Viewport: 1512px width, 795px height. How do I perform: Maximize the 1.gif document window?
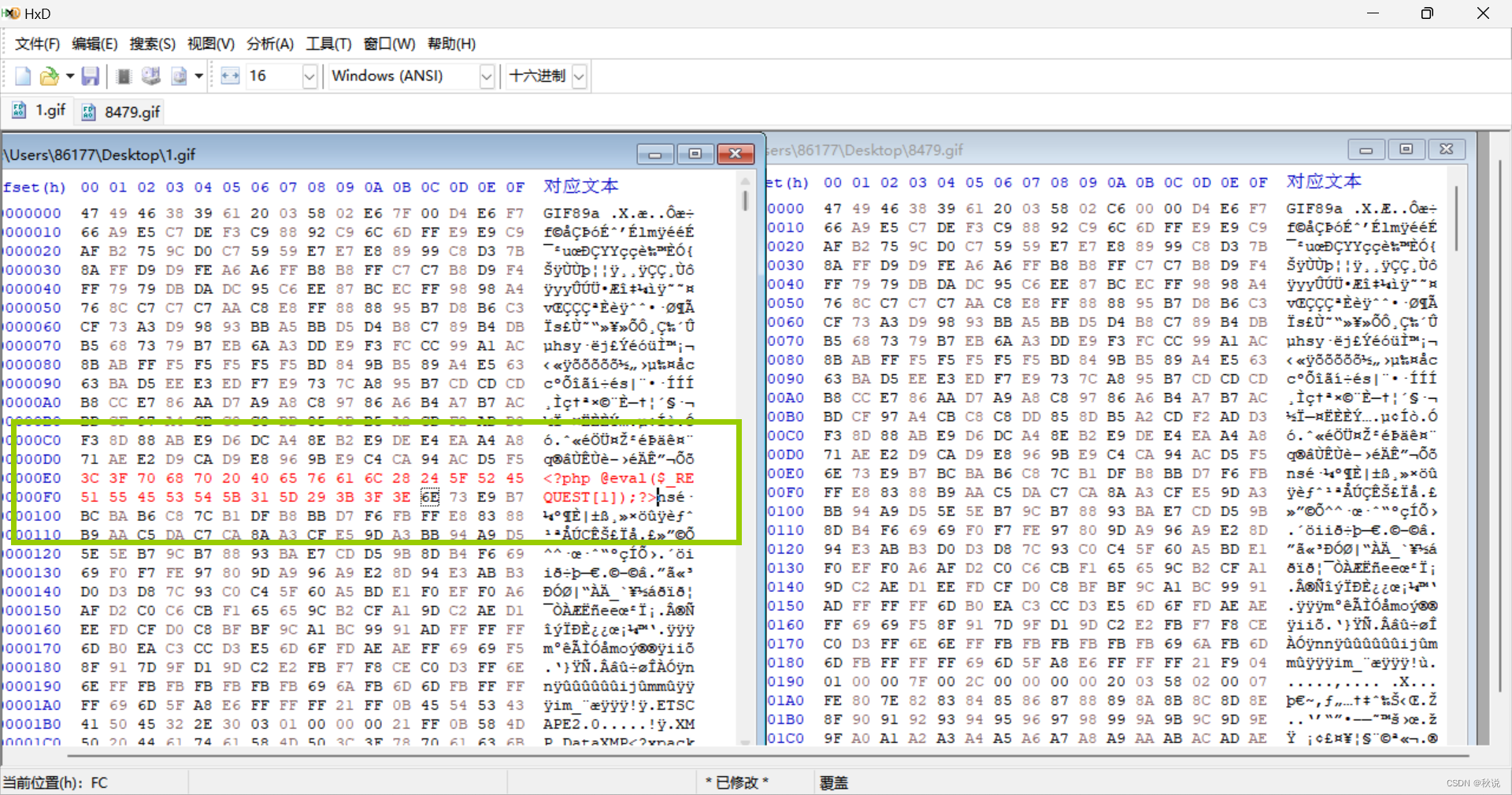click(695, 154)
